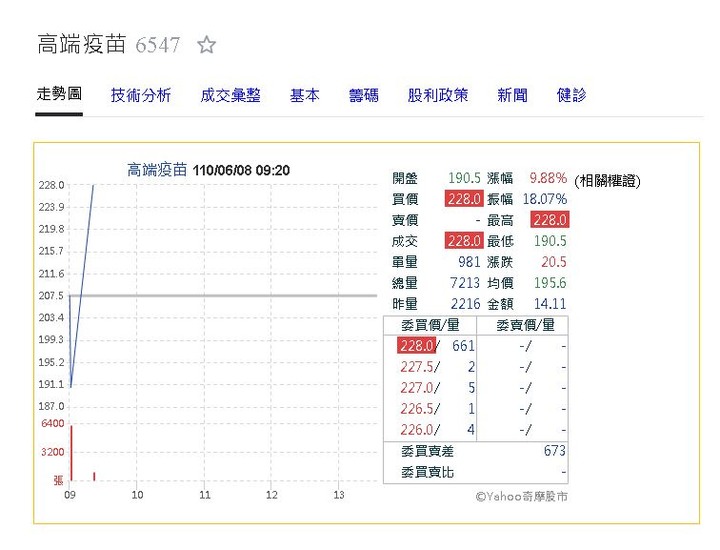Click the 18.07% amplitude value
The width and height of the screenshot is (720, 550).
click(x=545, y=199)
